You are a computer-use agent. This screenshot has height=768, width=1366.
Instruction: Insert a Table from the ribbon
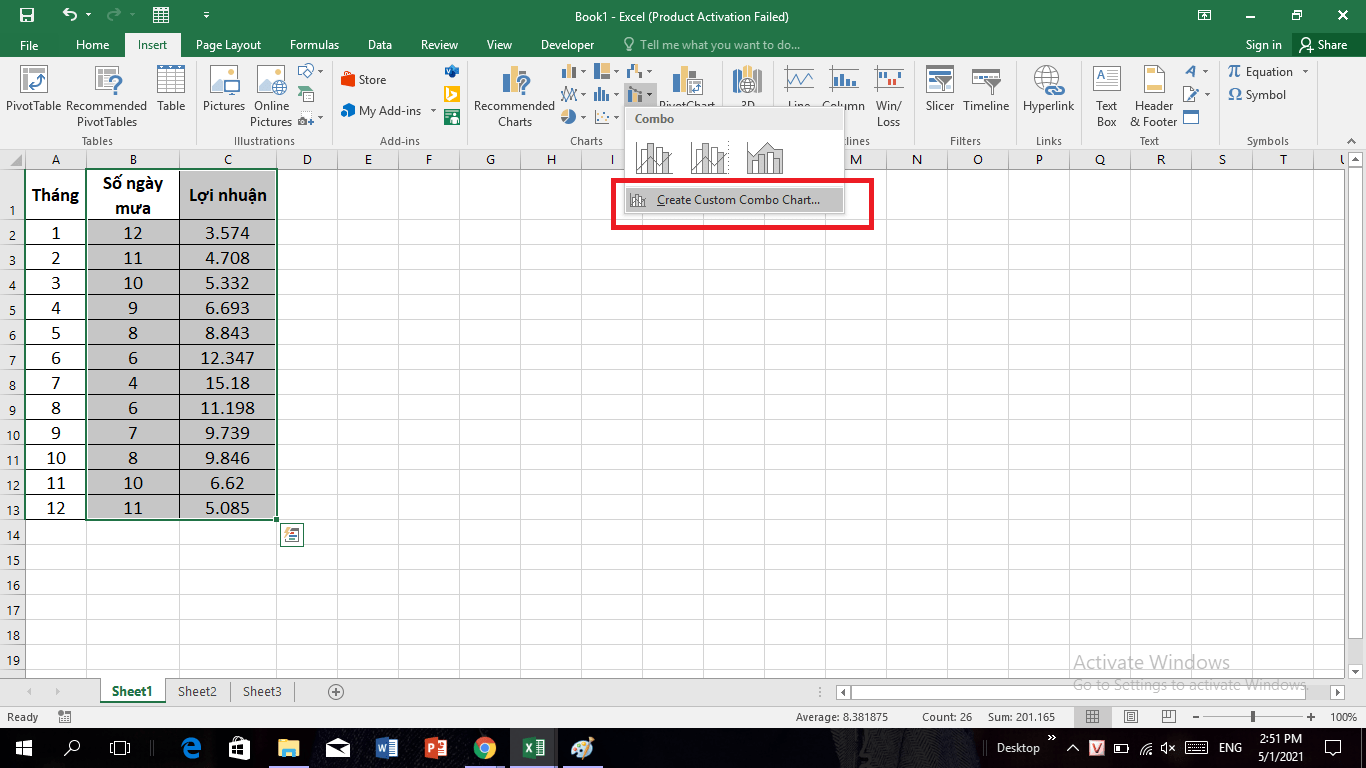[x=171, y=89]
